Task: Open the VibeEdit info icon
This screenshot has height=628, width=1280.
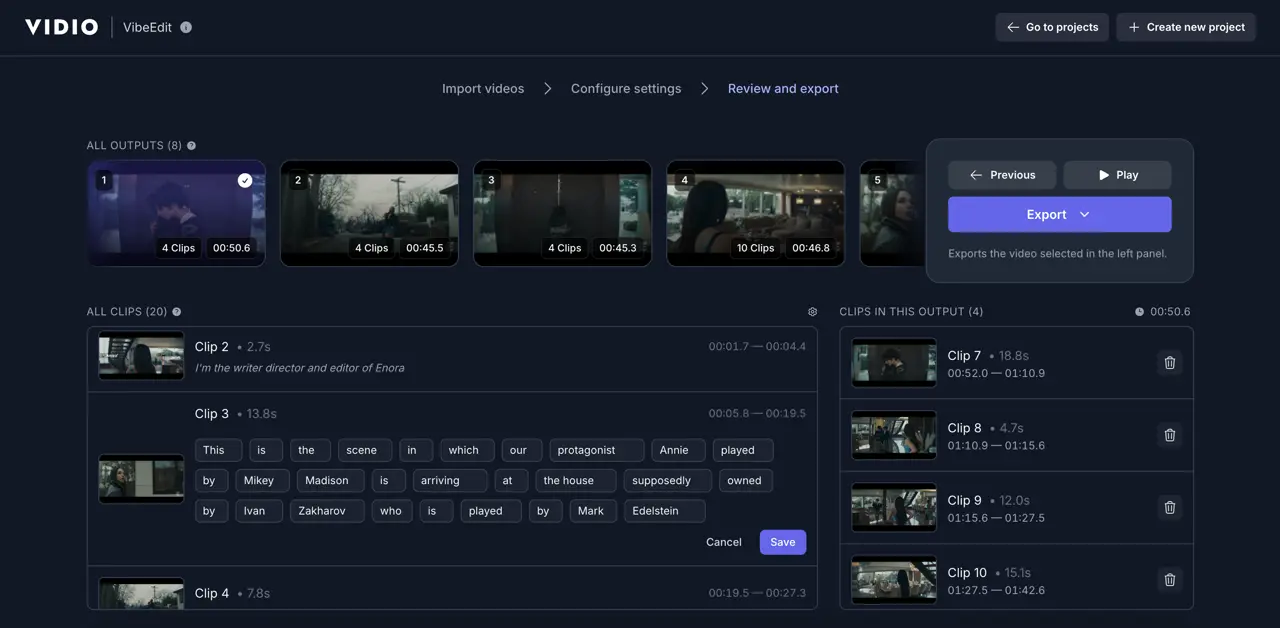Action: [x=186, y=27]
